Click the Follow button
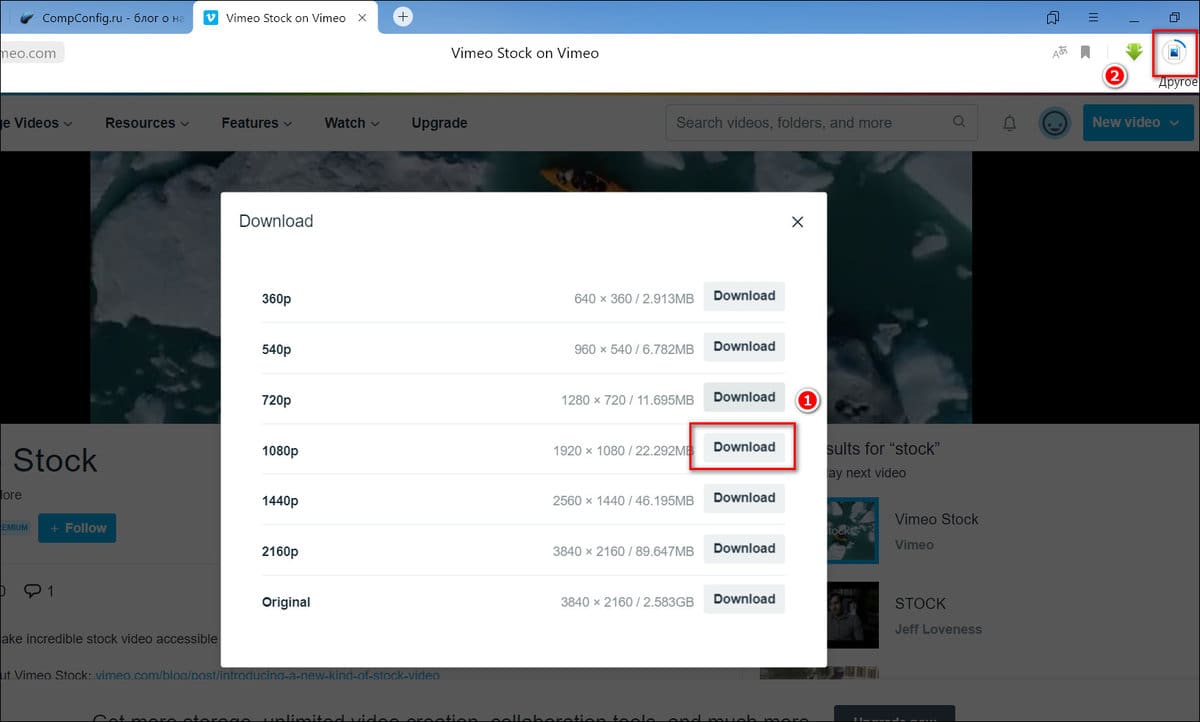 [77, 527]
